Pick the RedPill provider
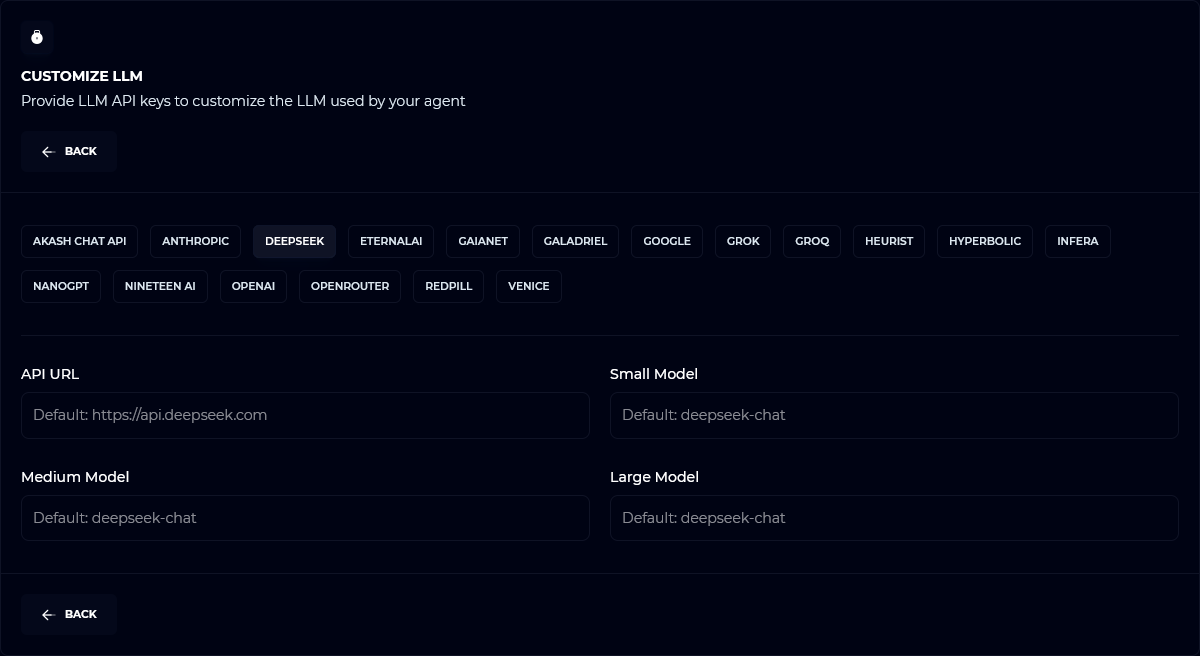The image size is (1200, 656). (448, 286)
